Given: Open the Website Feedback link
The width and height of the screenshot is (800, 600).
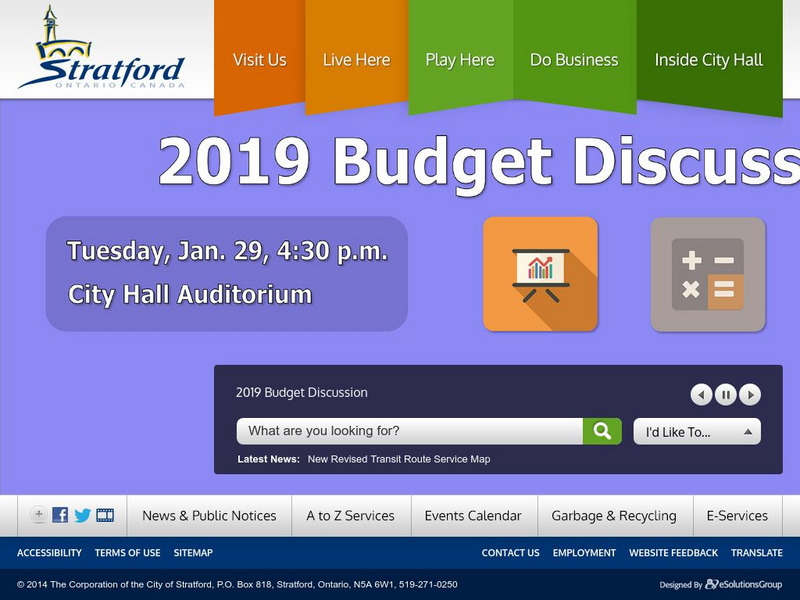Looking at the screenshot, I should click(x=673, y=553).
